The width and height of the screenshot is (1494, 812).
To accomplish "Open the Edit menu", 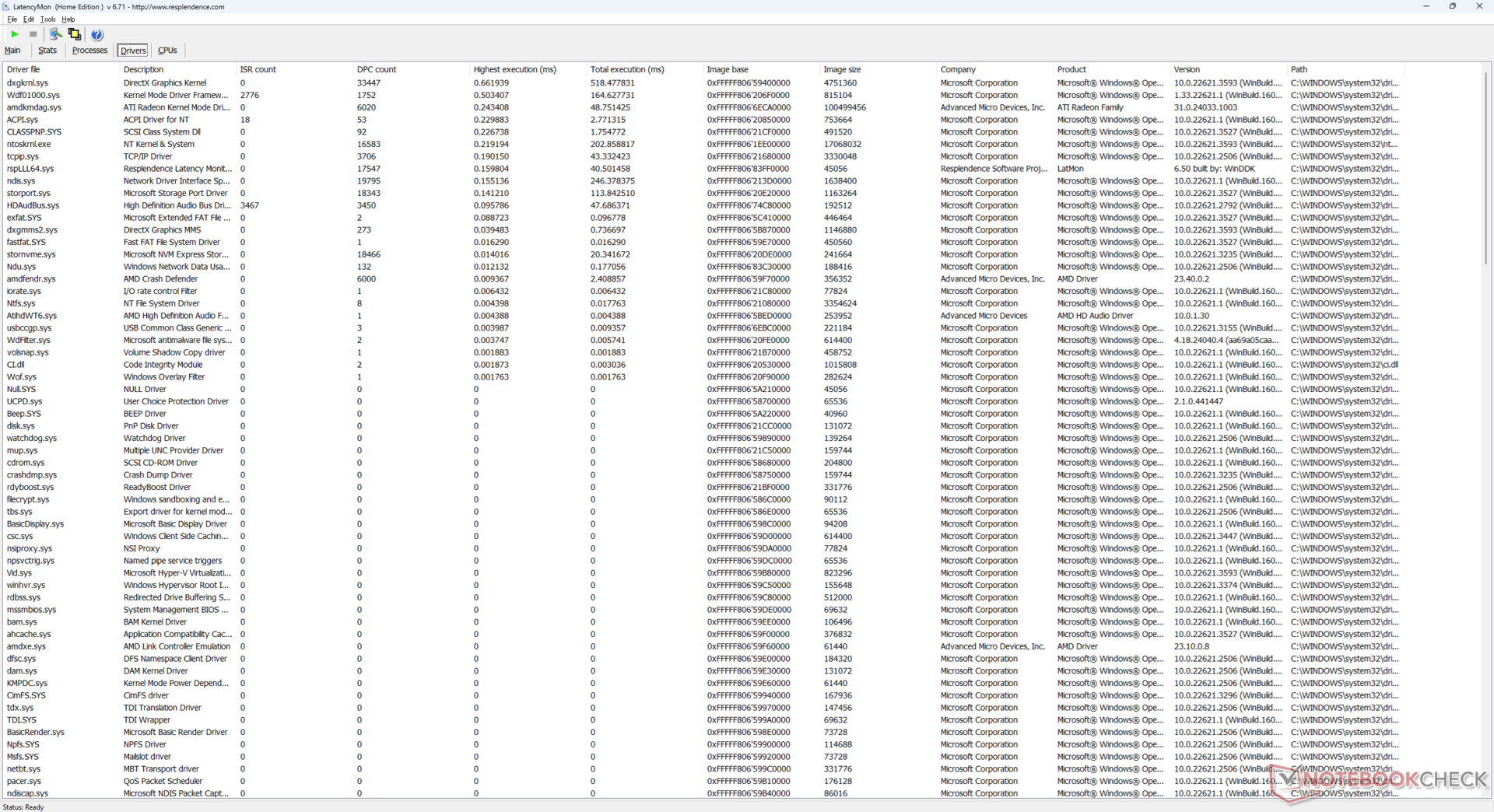I will (29, 19).
